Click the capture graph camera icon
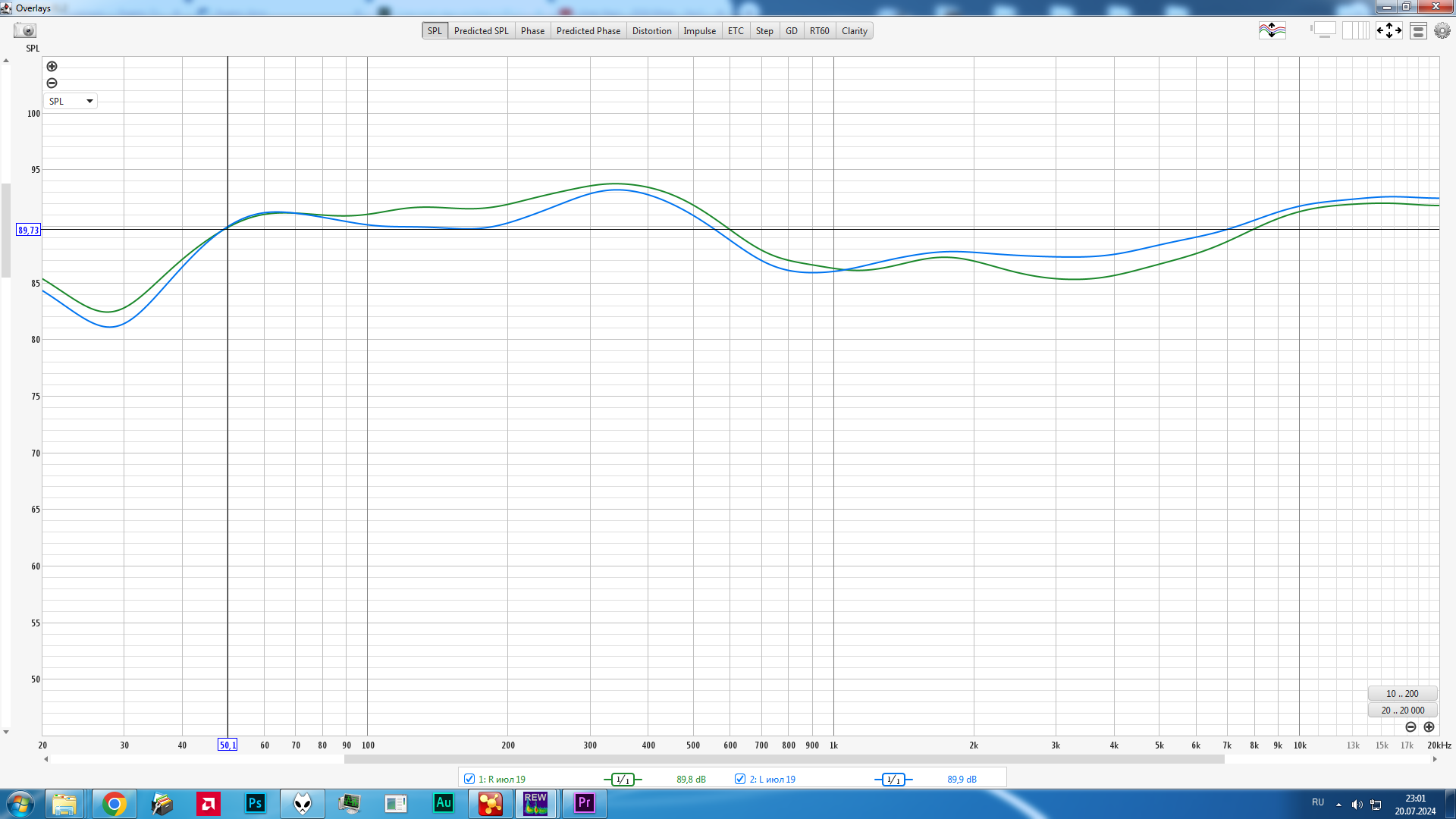The image size is (1456, 819). click(25, 31)
